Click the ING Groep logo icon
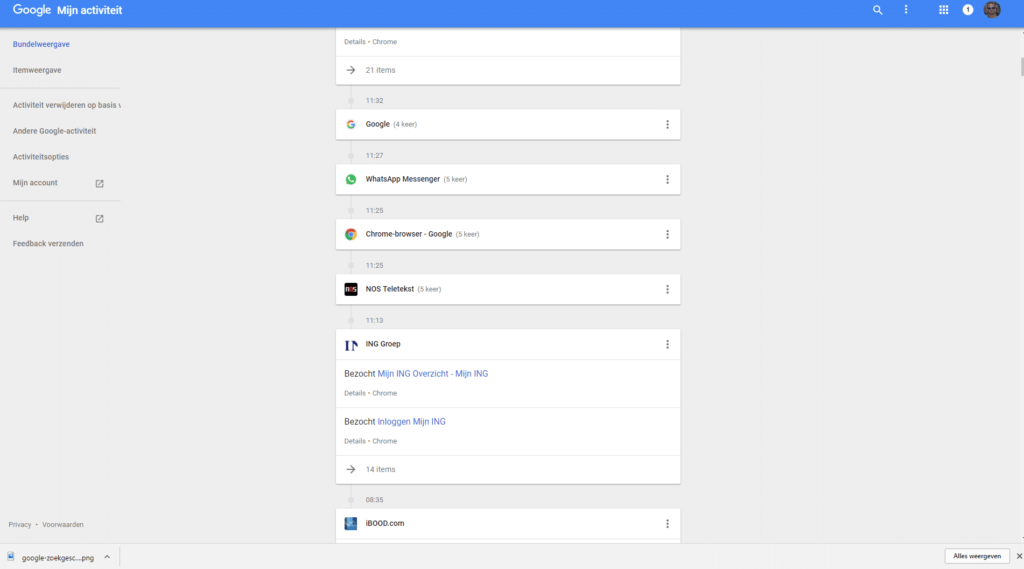 click(351, 344)
